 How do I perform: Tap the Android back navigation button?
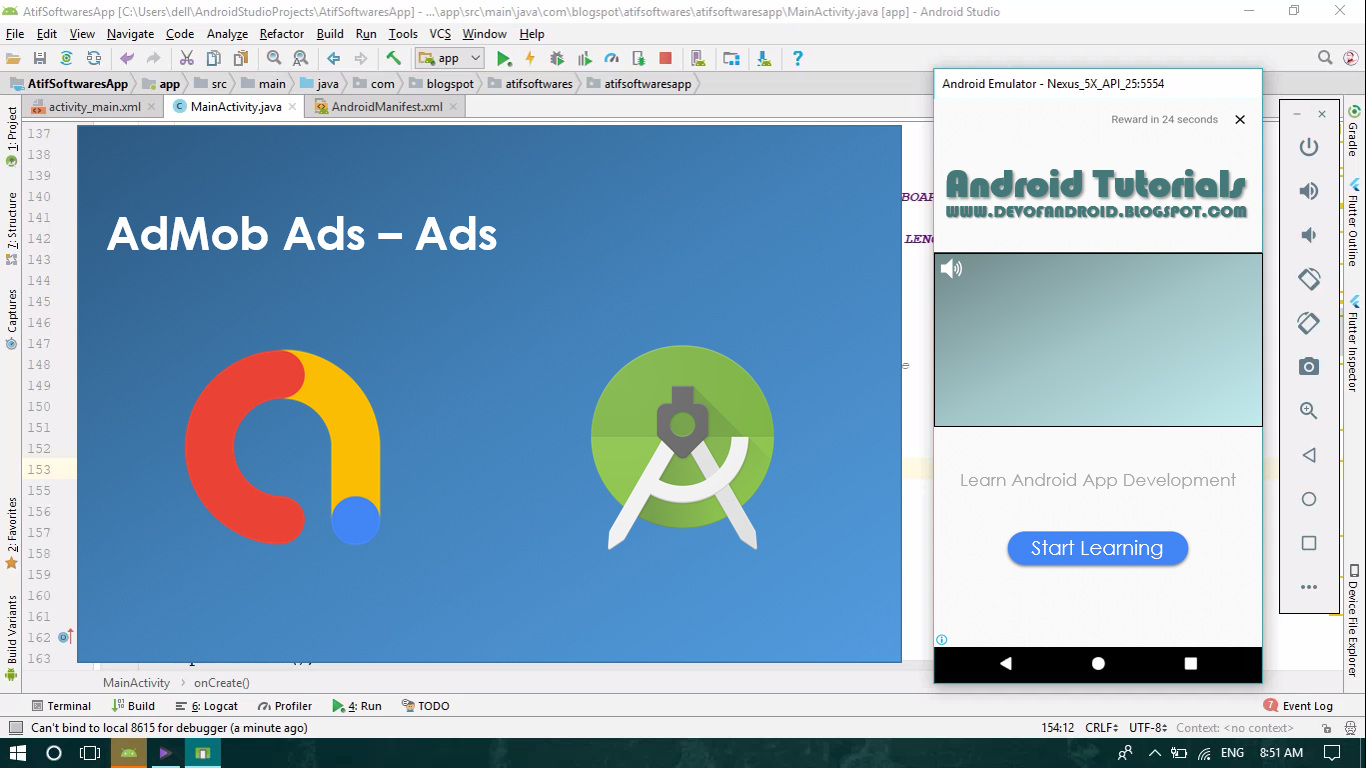(x=1006, y=663)
